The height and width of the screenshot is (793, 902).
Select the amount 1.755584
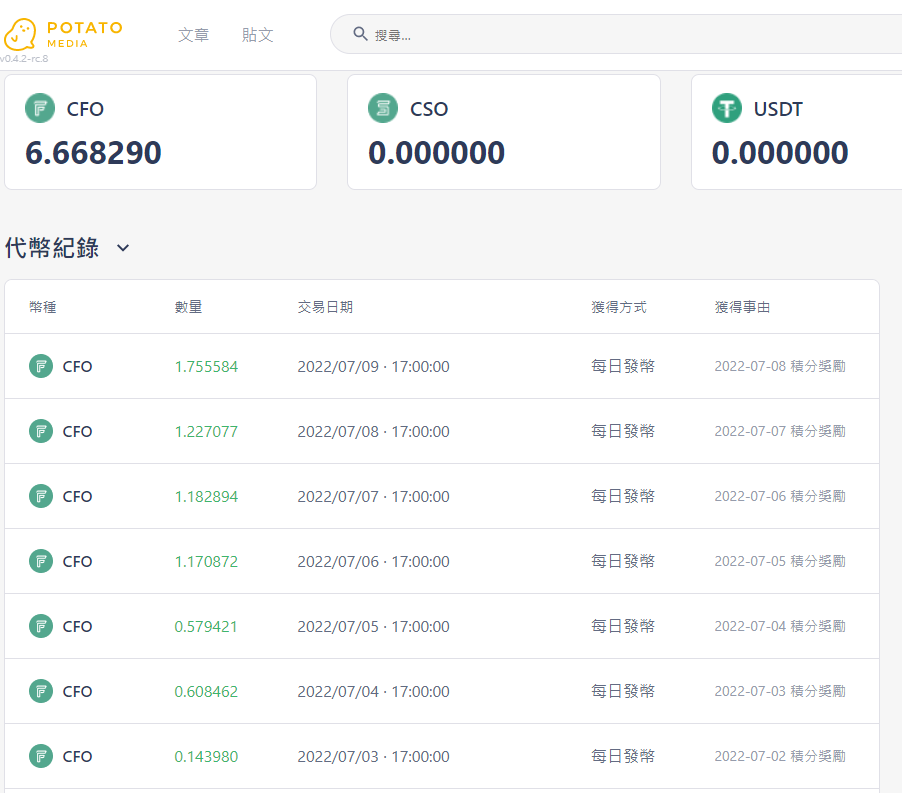click(x=207, y=367)
